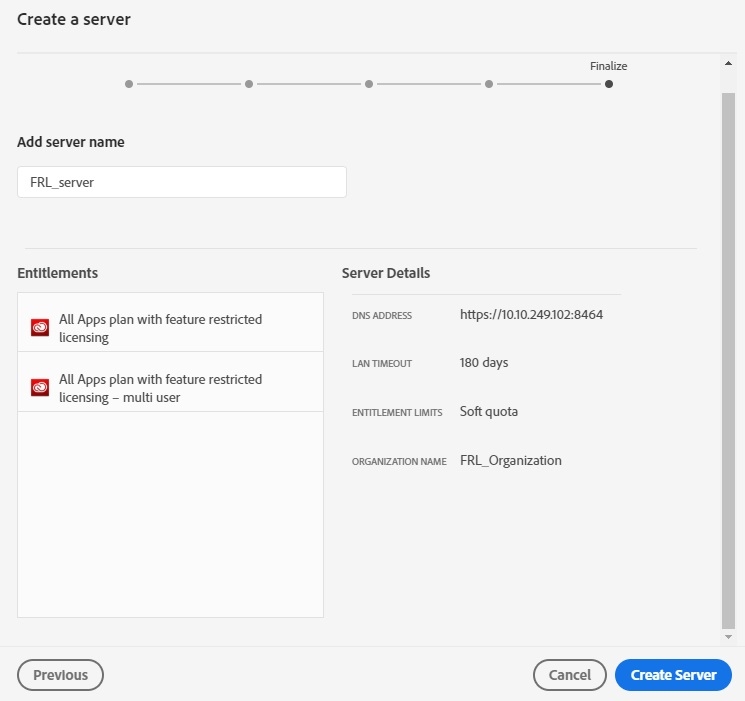
Task: Click the FRL_Organization organization name value
Action: coord(511,460)
